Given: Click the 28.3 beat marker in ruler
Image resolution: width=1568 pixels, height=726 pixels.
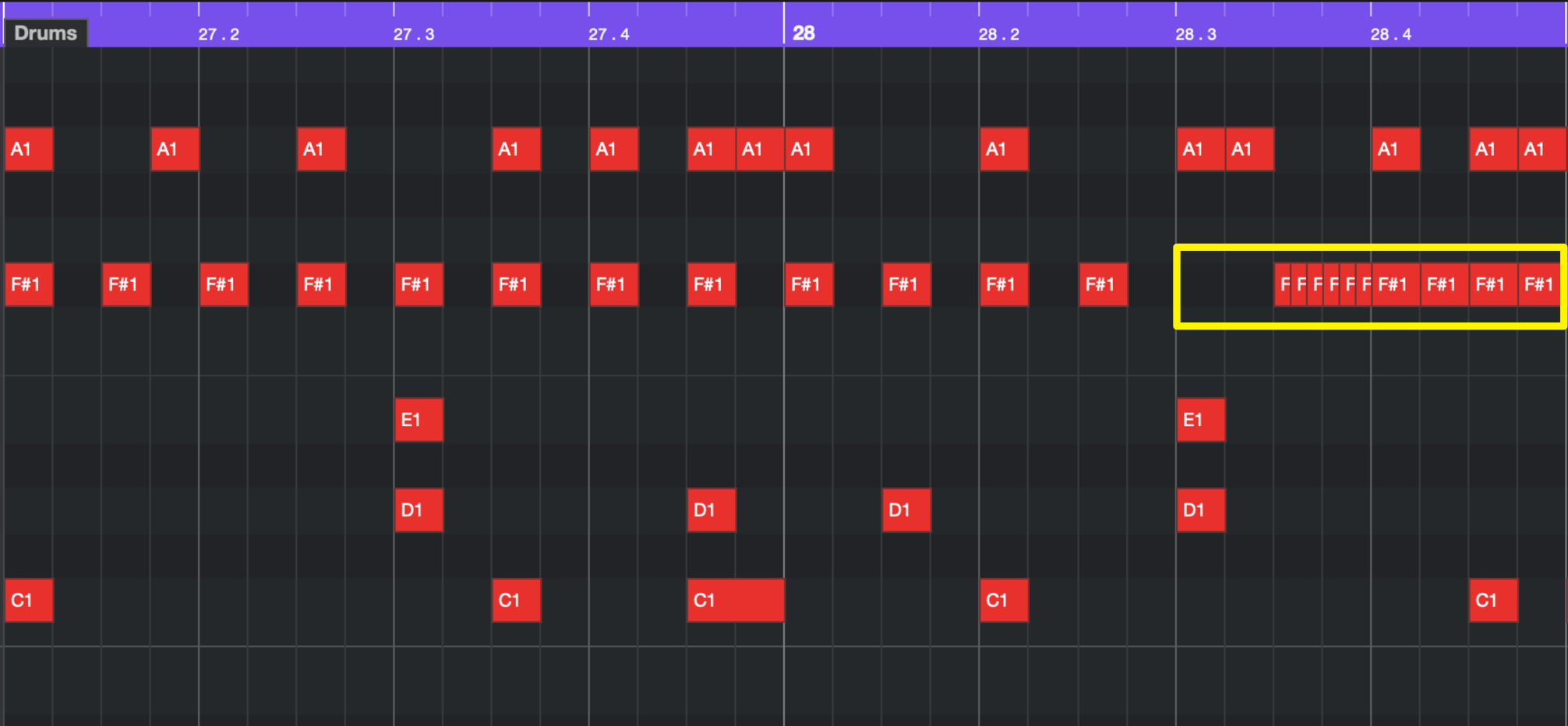Looking at the screenshot, I should pos(1195,34).
